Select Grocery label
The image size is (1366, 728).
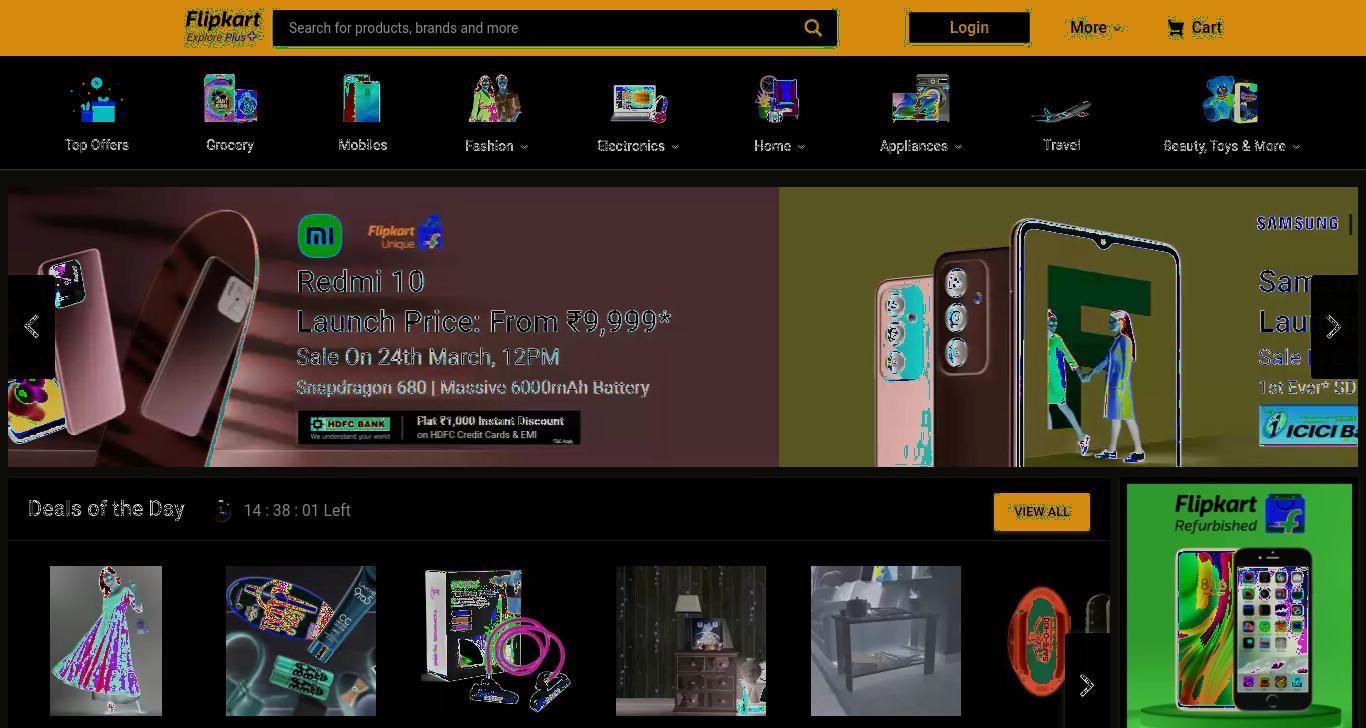coord(230,145)
